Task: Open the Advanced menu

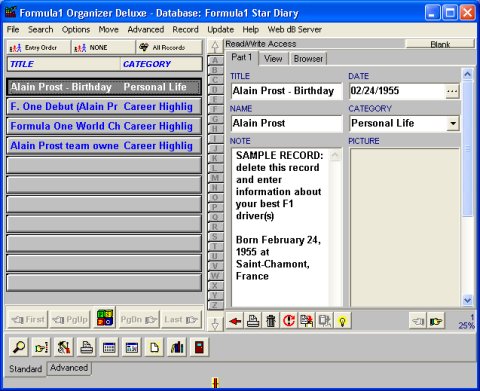Action: [x=146, y=30]
